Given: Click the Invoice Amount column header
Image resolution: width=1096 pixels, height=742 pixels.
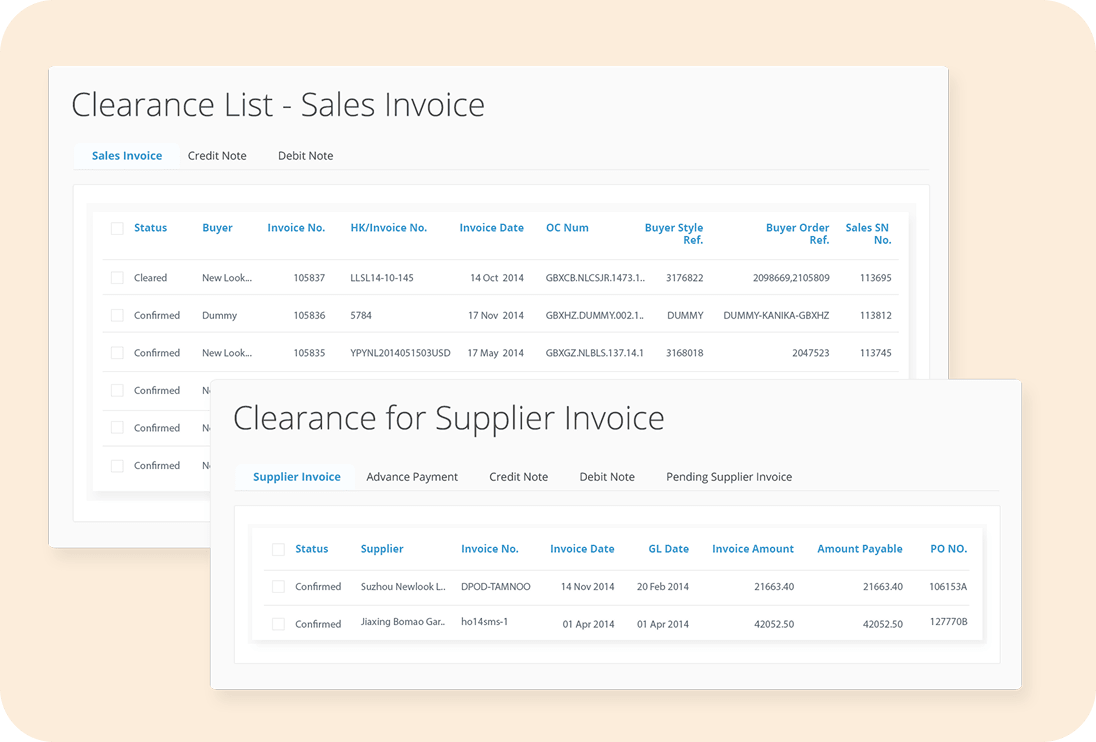Looking at the screenshot, I should click(752, 549).
